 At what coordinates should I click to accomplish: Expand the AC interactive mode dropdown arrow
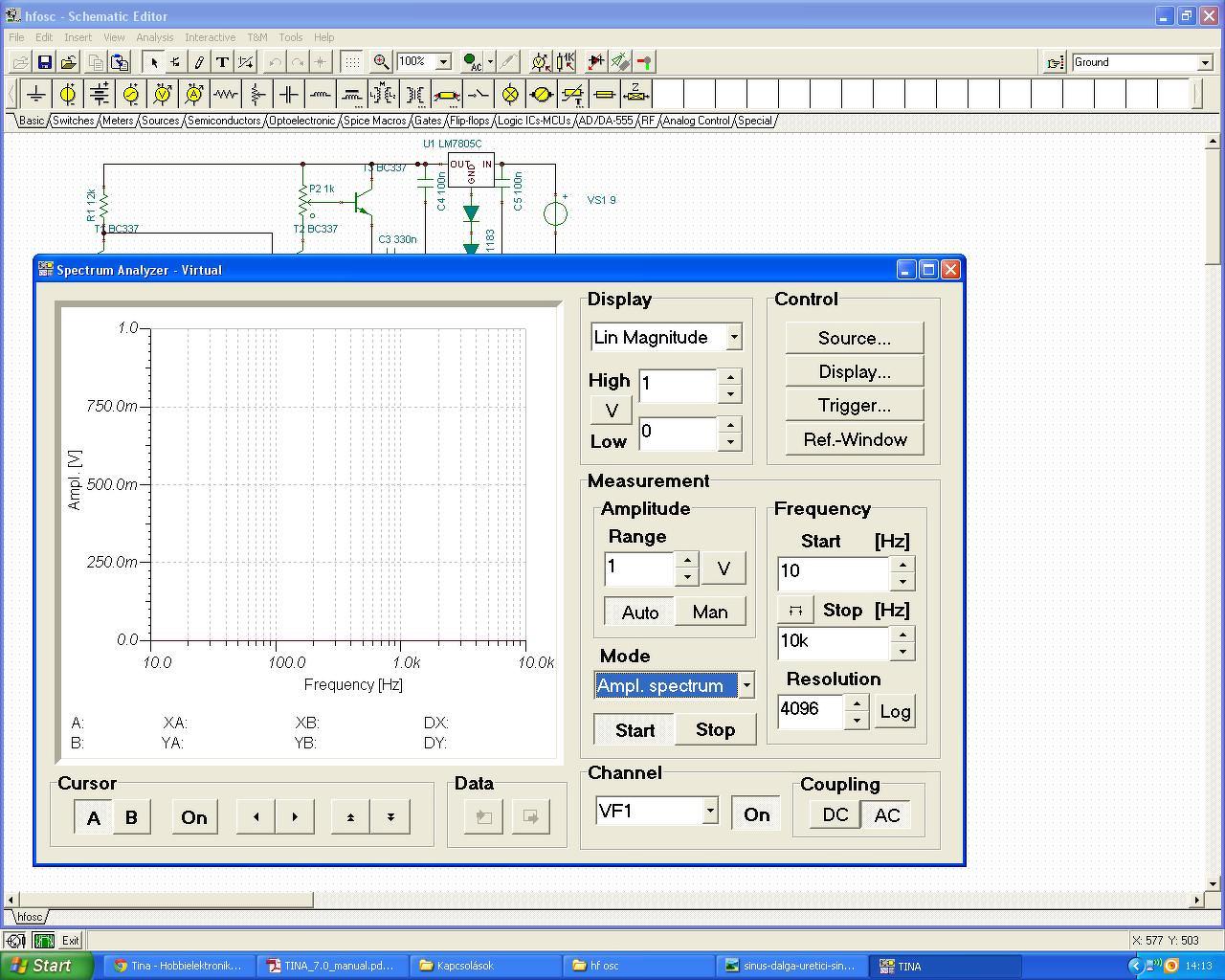490,62
